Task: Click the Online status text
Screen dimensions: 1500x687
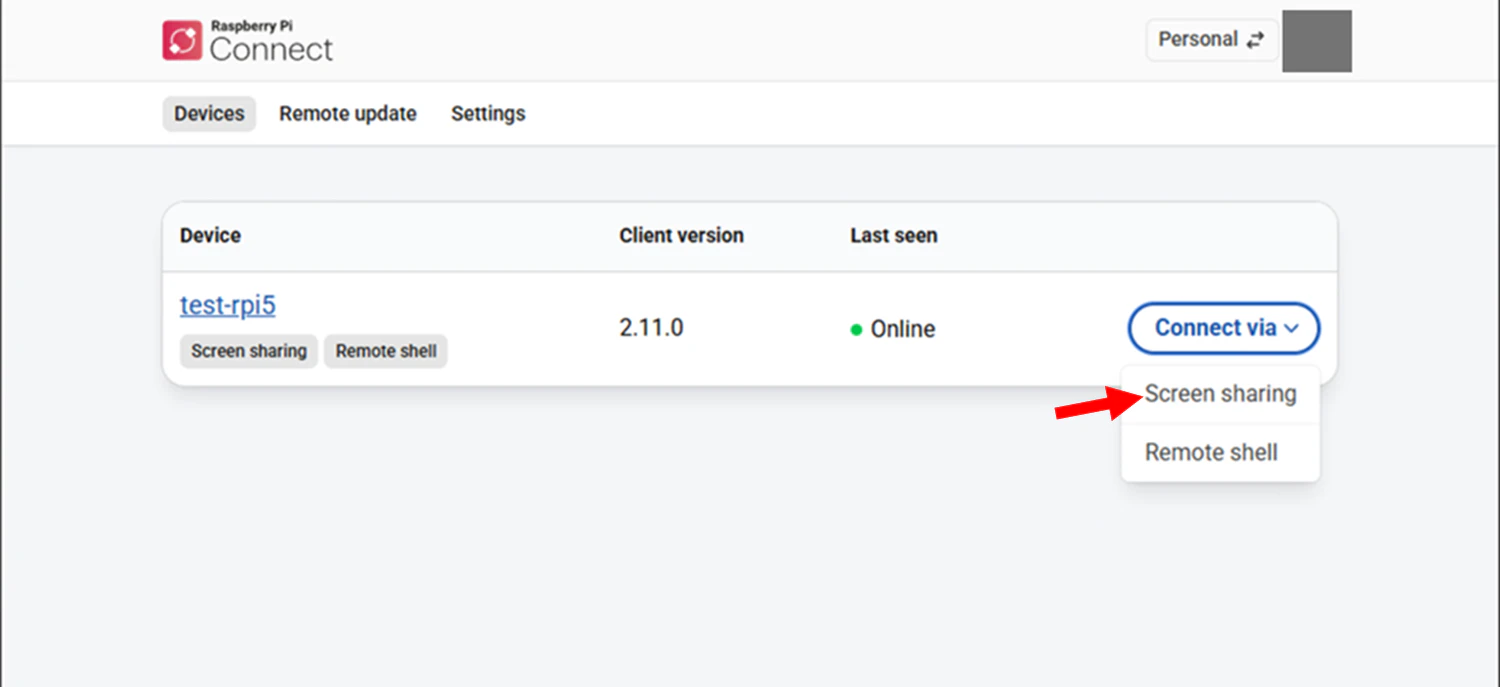Action: (x=903, y=329)
